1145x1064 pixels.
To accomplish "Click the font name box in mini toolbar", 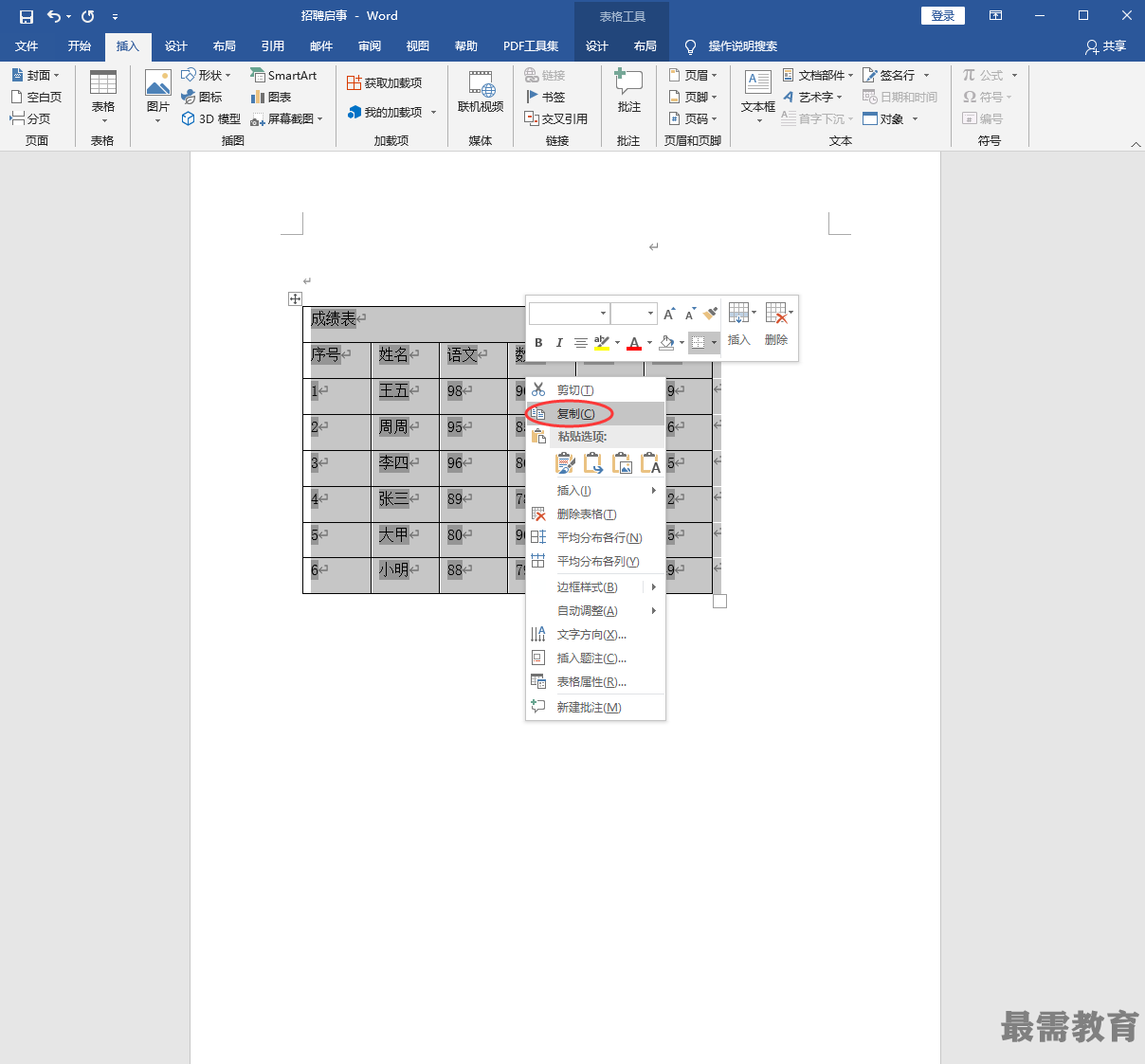I will (x=569, y=313).
